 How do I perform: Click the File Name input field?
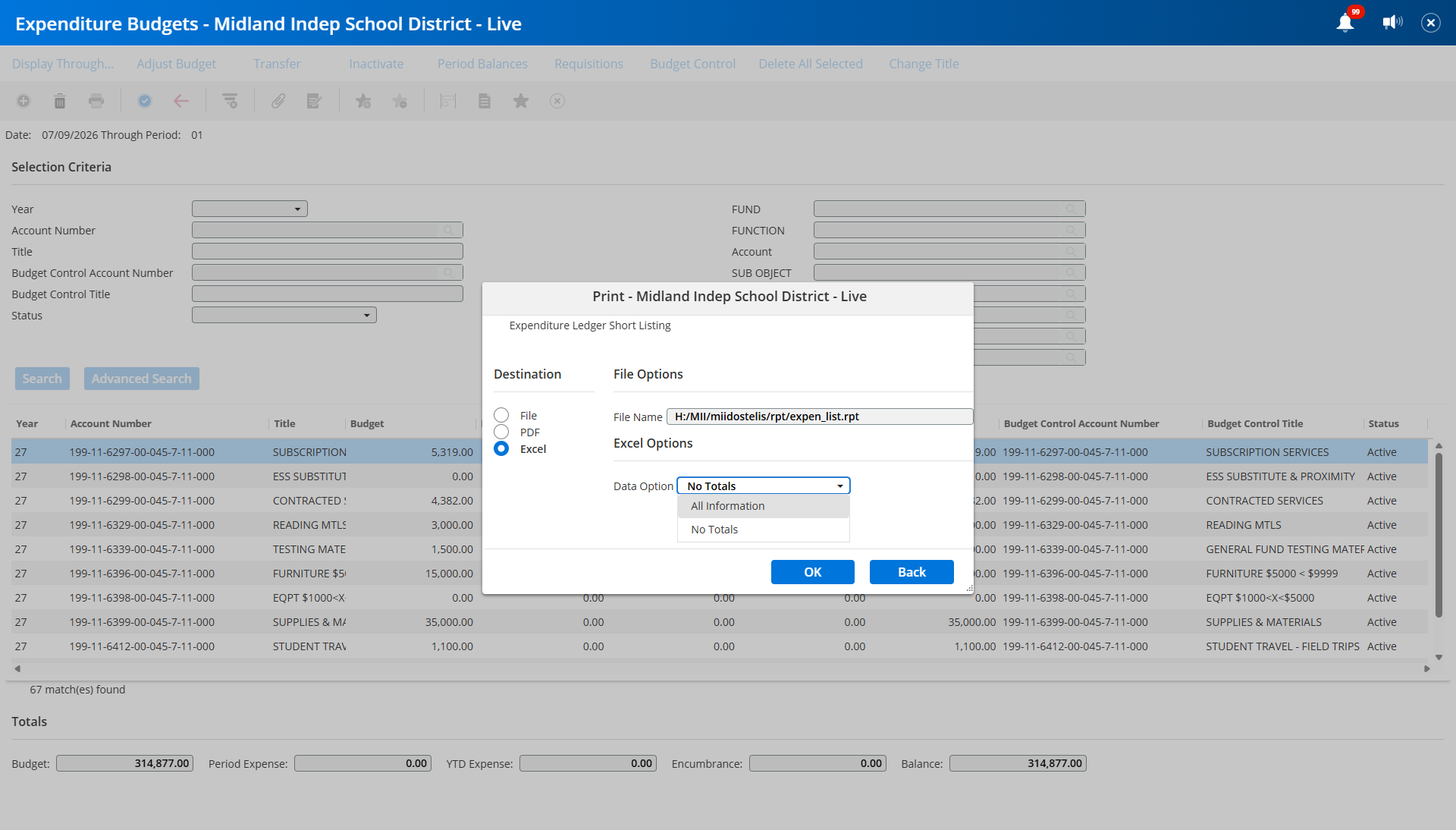click(820, 417)
